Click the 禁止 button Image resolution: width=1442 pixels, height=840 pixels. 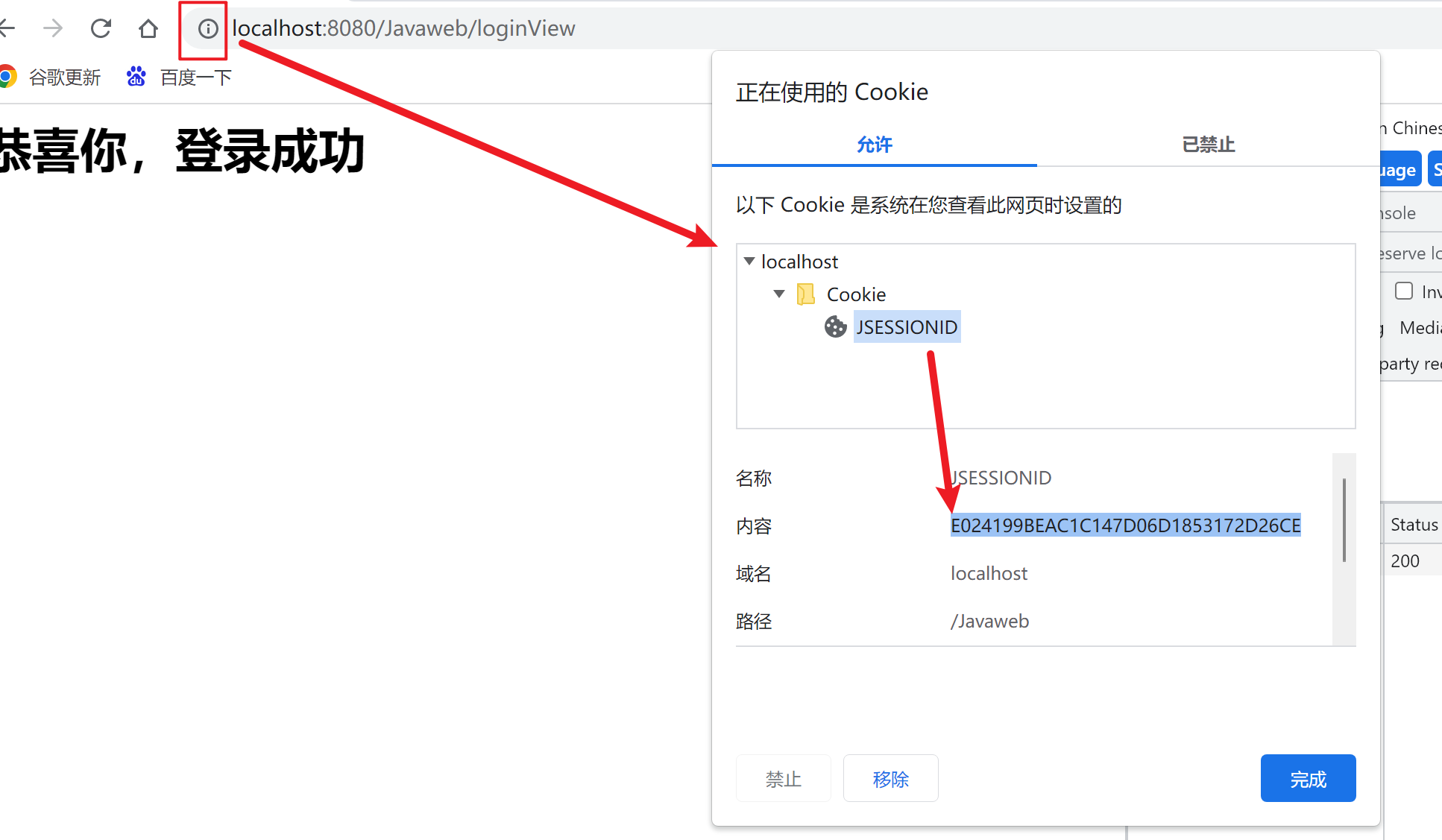click(x=783, y=779)
